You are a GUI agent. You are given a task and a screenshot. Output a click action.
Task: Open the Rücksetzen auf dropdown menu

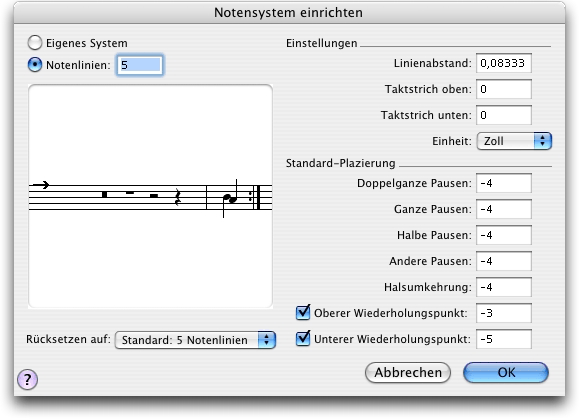[x=195, y=340]
